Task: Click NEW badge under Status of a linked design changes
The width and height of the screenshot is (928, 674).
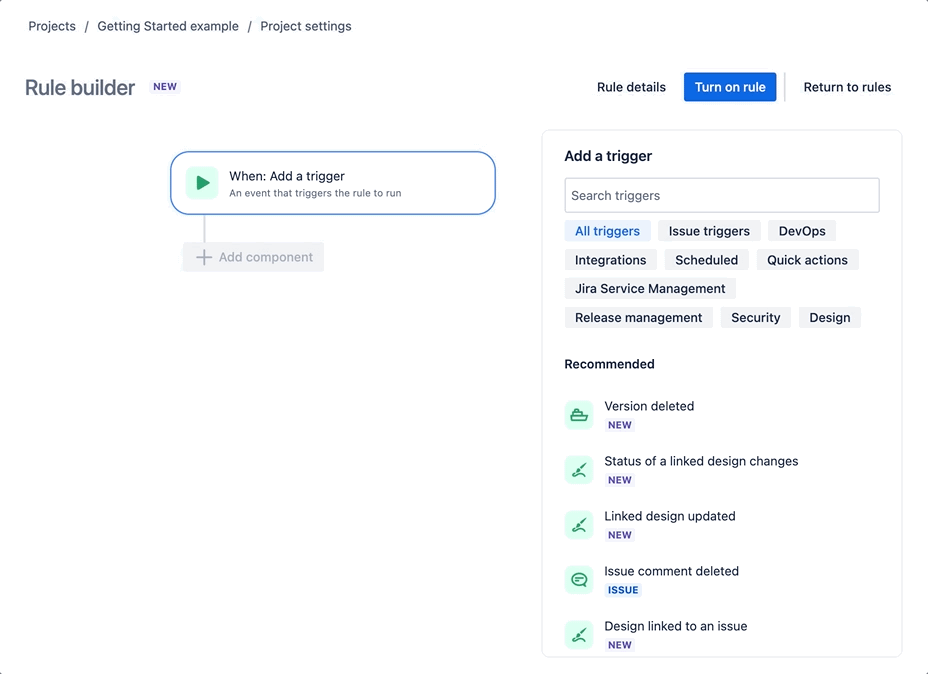Action: click(x=620, y=480)
